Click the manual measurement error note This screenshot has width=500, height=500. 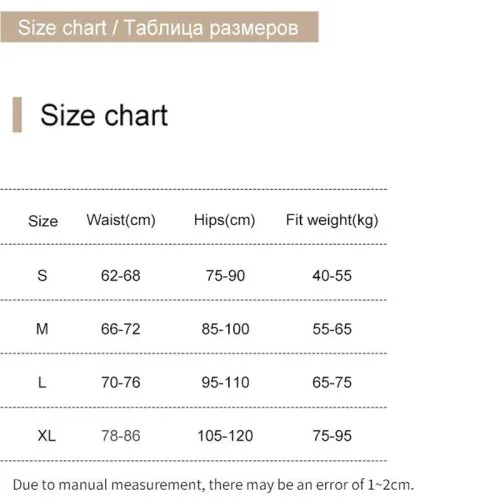tap(213, 485)
